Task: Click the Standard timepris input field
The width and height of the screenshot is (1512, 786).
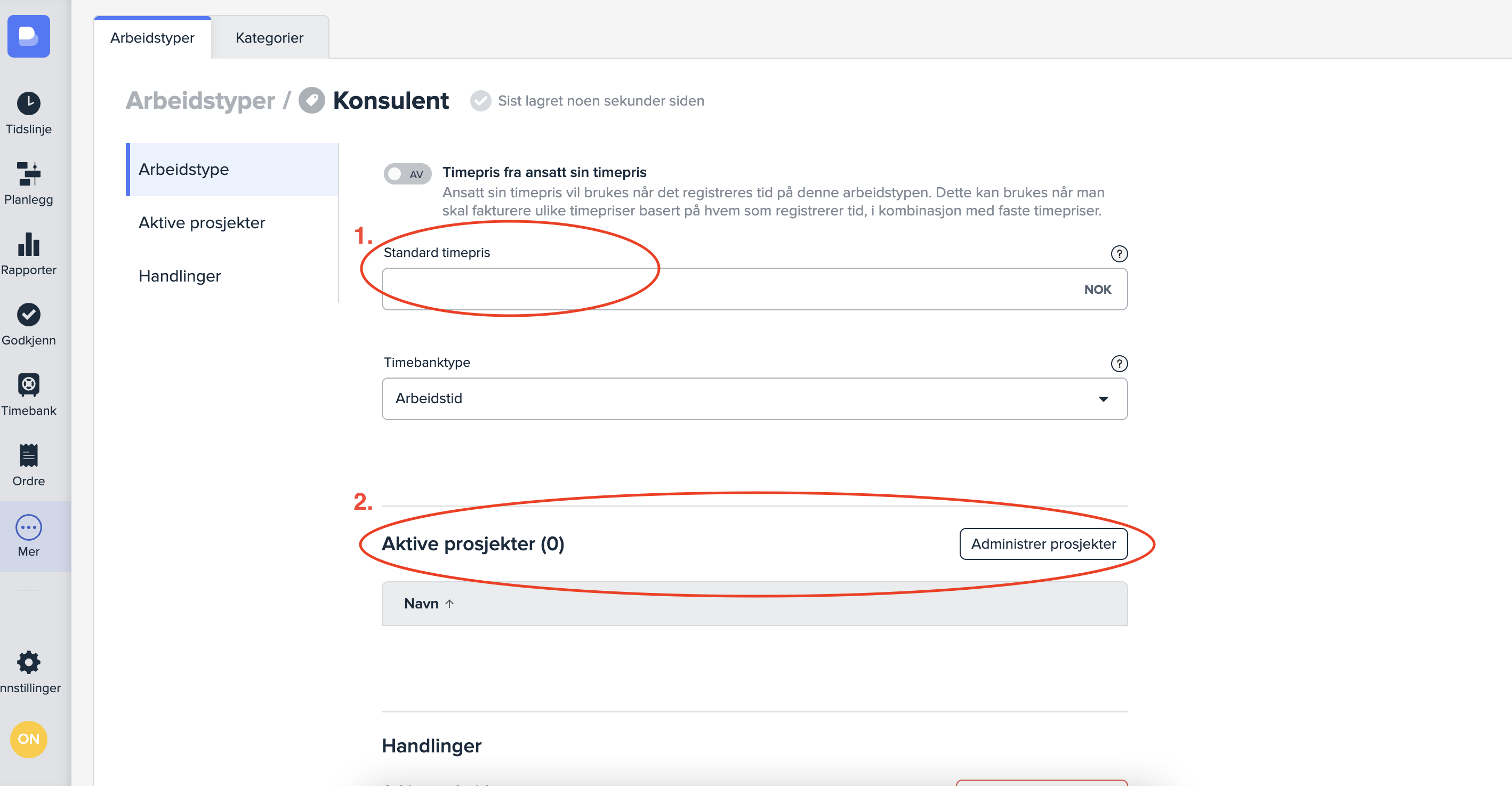Action: point(728,290)
